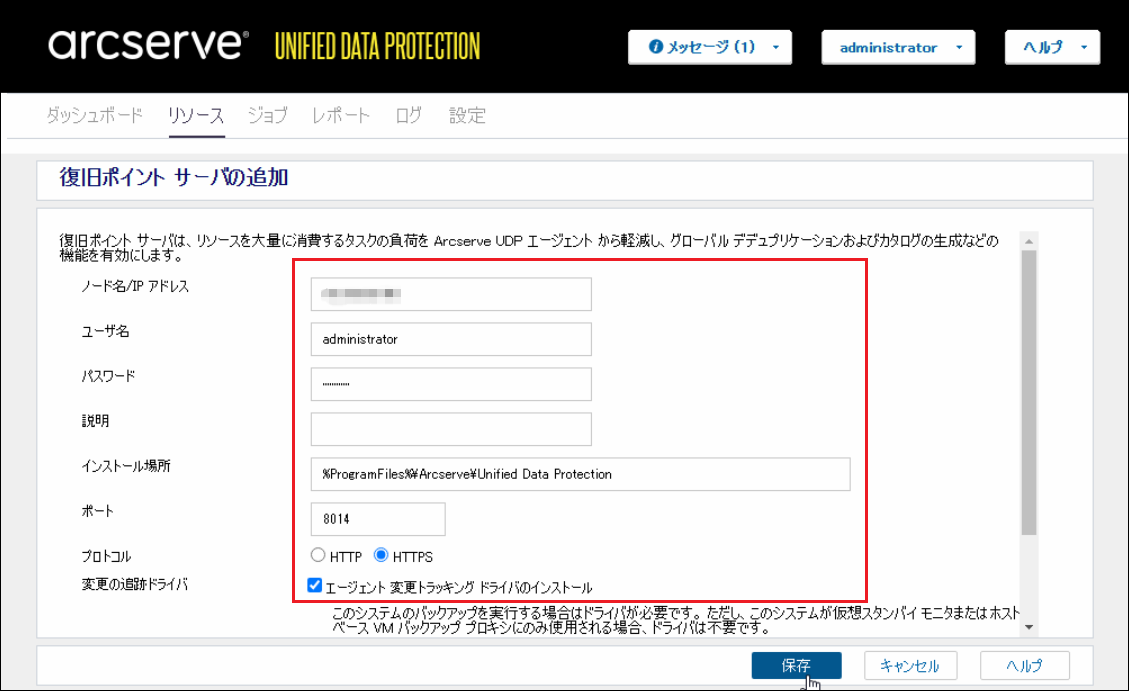Click the 復旧ポイント サーバの追加 heading
Screen dimensions: 1129x691
[174, 177]
